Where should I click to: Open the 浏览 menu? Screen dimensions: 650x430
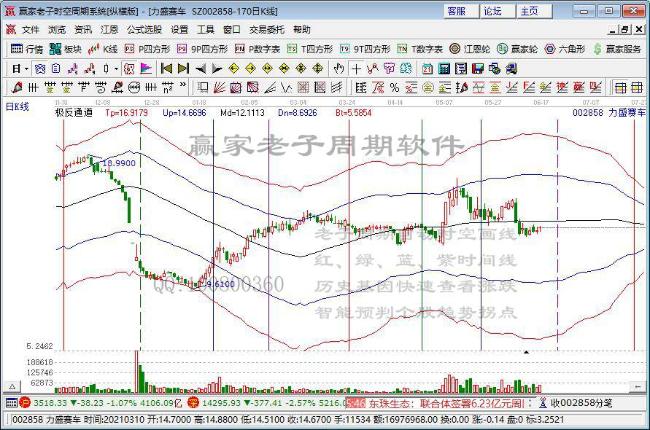[x=57, y=29]
